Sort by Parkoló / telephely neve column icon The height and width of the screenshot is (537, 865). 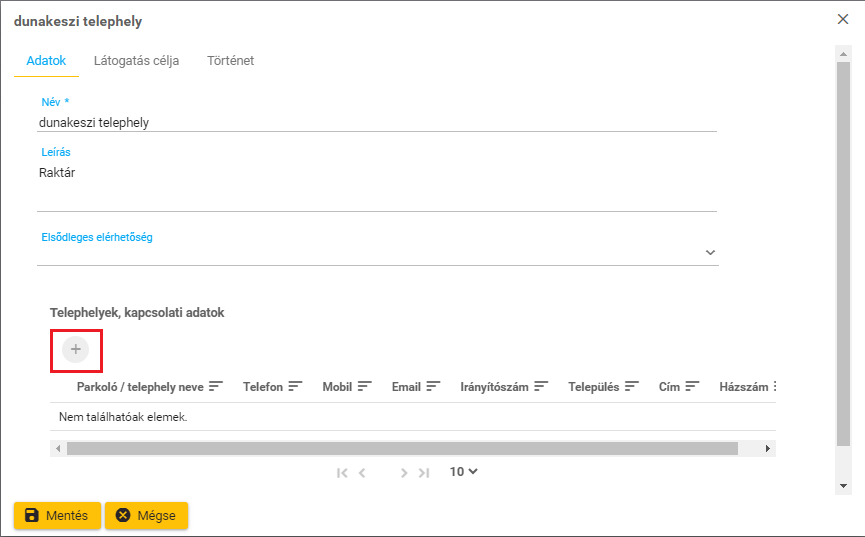[x=215, y=386]
